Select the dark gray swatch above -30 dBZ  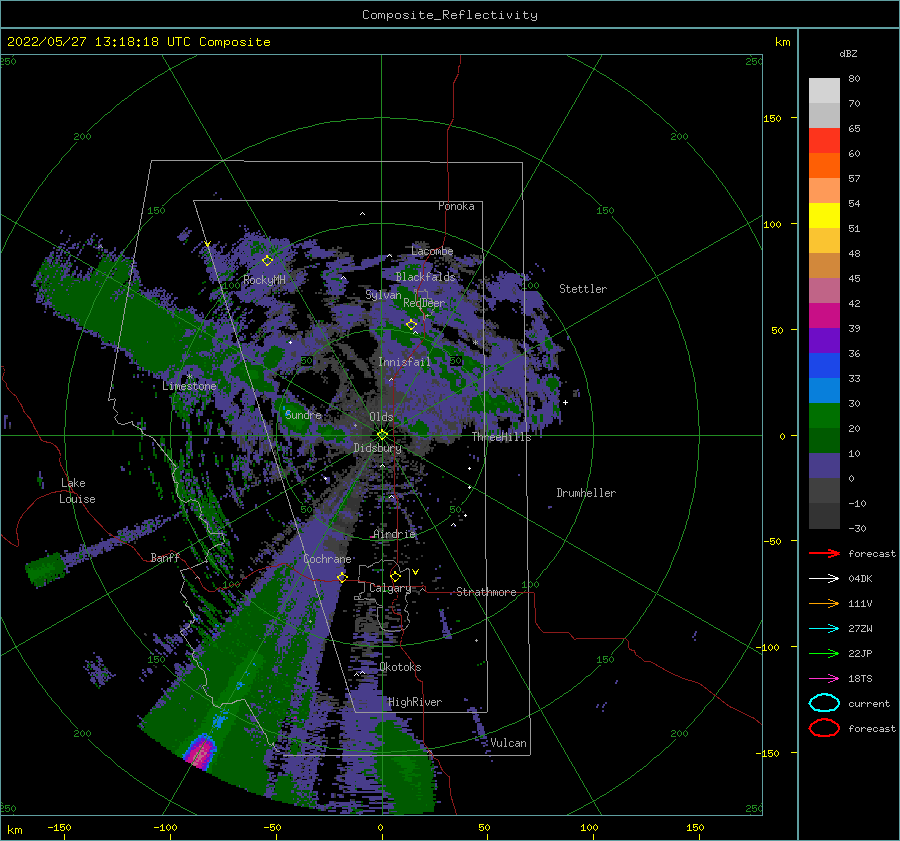point(824,516)
